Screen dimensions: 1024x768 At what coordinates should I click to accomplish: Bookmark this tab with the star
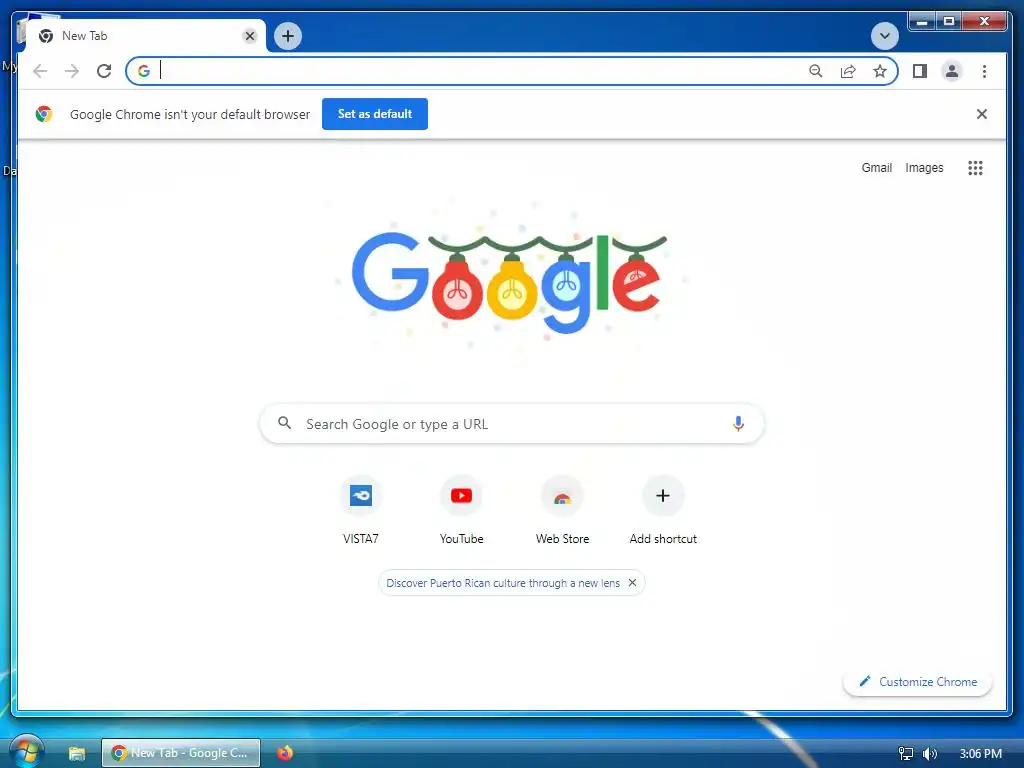click(880, 71)
